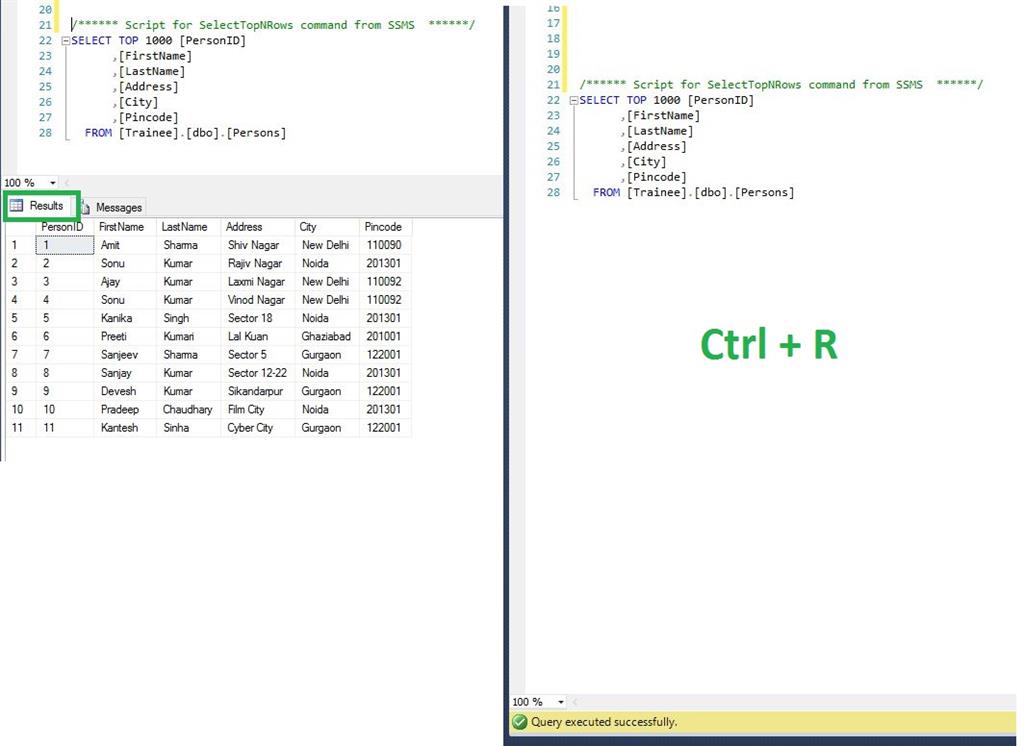The width and height of the screenshot is (1024, 746).
Task: Select row header 1 in results grid
Action: click(20, 245)
